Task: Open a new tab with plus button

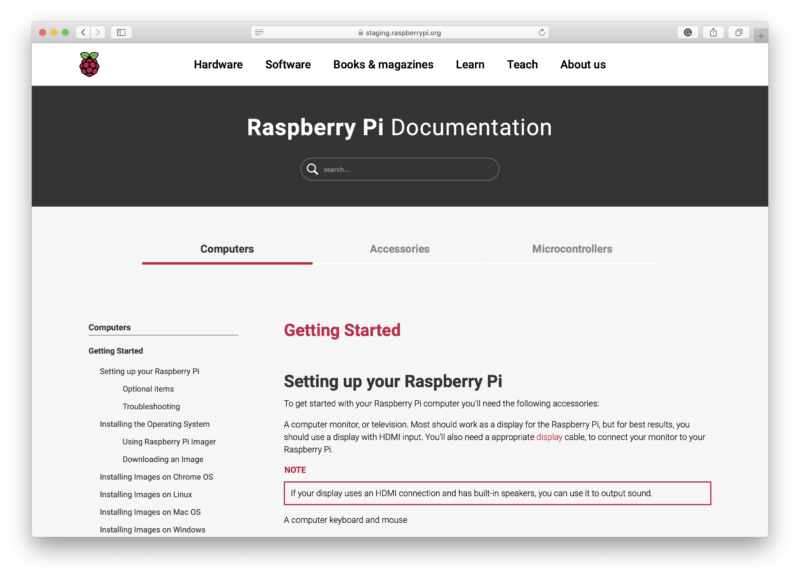Action: click(x=761, y=35)
